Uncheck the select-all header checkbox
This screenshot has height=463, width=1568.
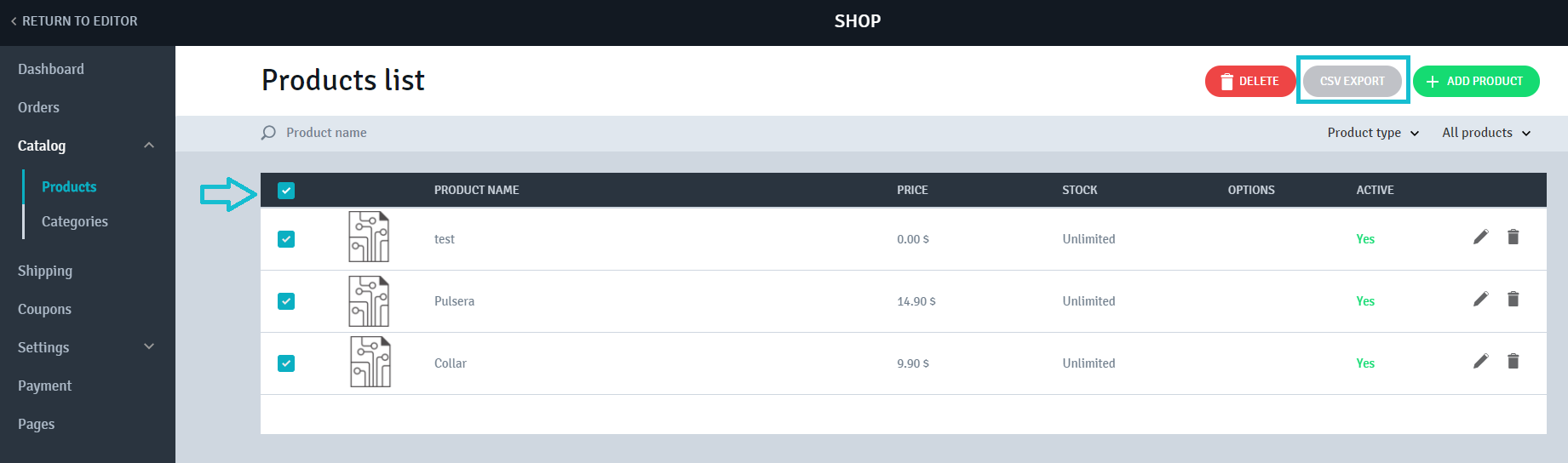point(286,191)
